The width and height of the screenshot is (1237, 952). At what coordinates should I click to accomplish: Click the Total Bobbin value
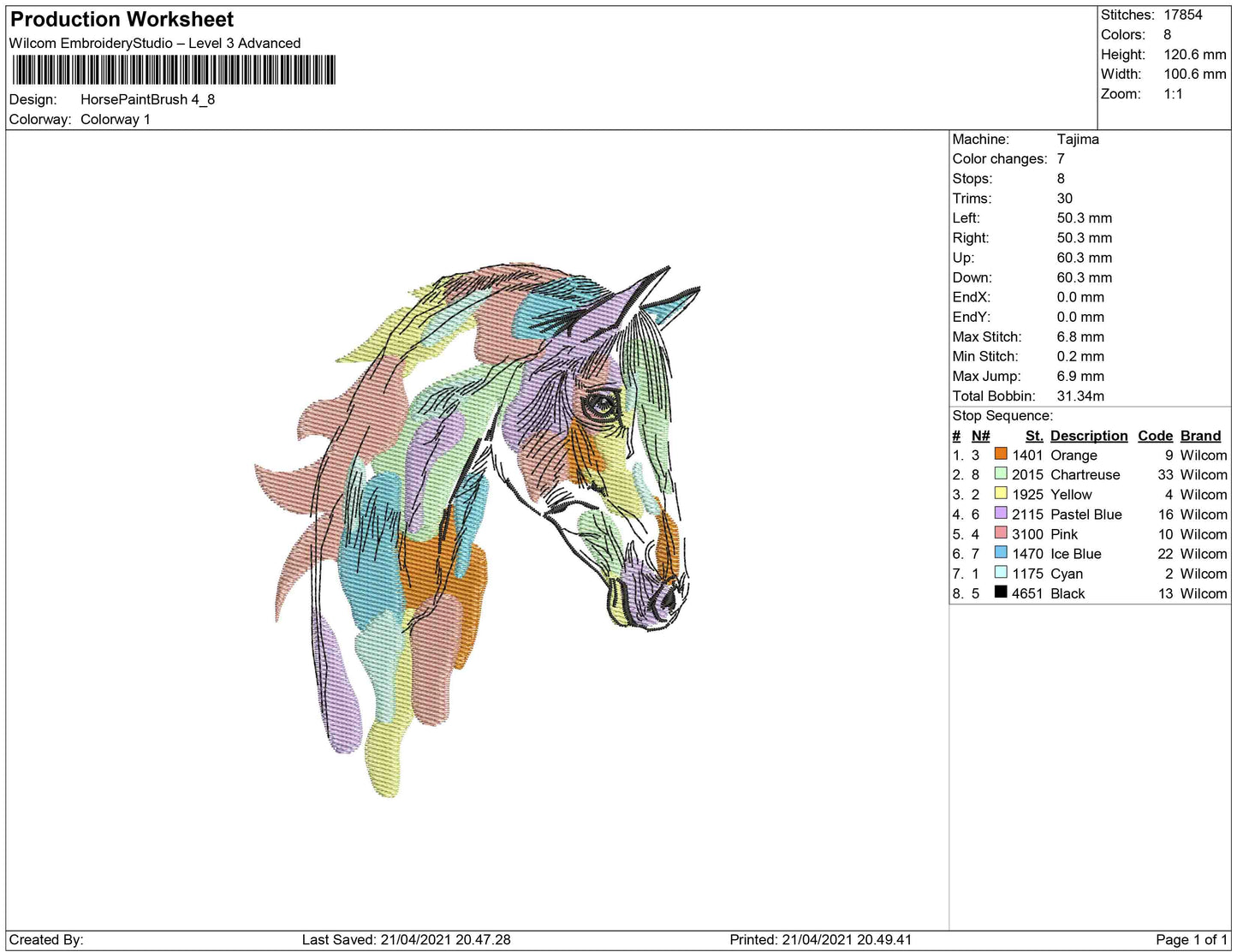pos(1080,396)
